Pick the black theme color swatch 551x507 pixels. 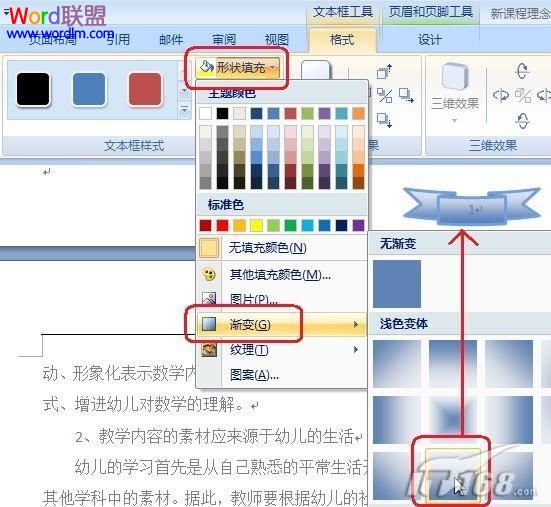pyautogui.click(x=222, y=113)
